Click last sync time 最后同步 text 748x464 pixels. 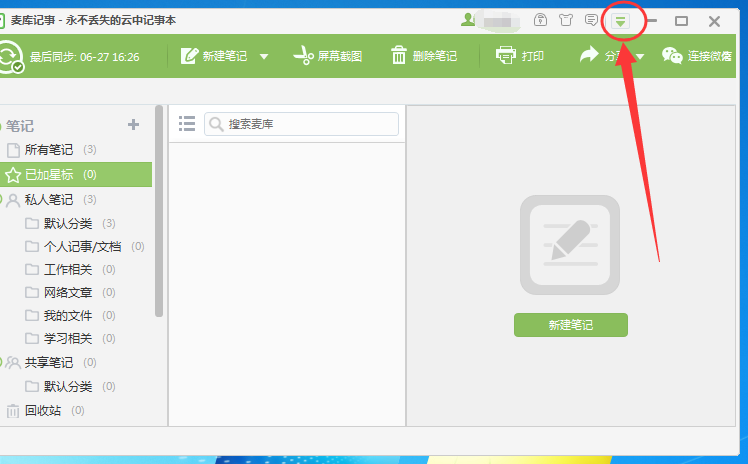(x=85, y=57)
